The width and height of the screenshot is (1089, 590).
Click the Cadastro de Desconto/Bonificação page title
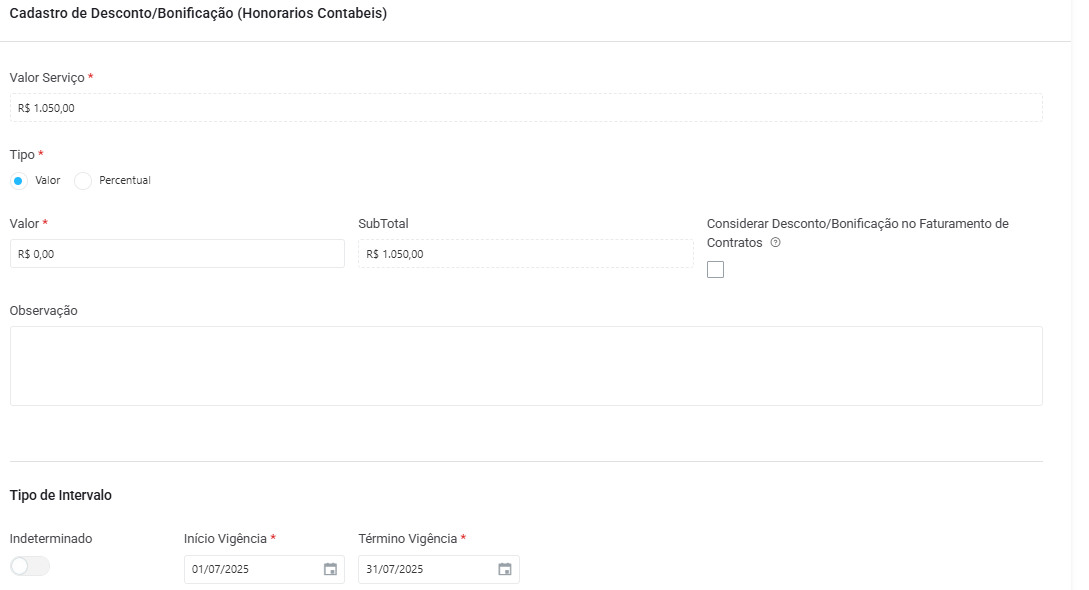click(x=198, y=13)
